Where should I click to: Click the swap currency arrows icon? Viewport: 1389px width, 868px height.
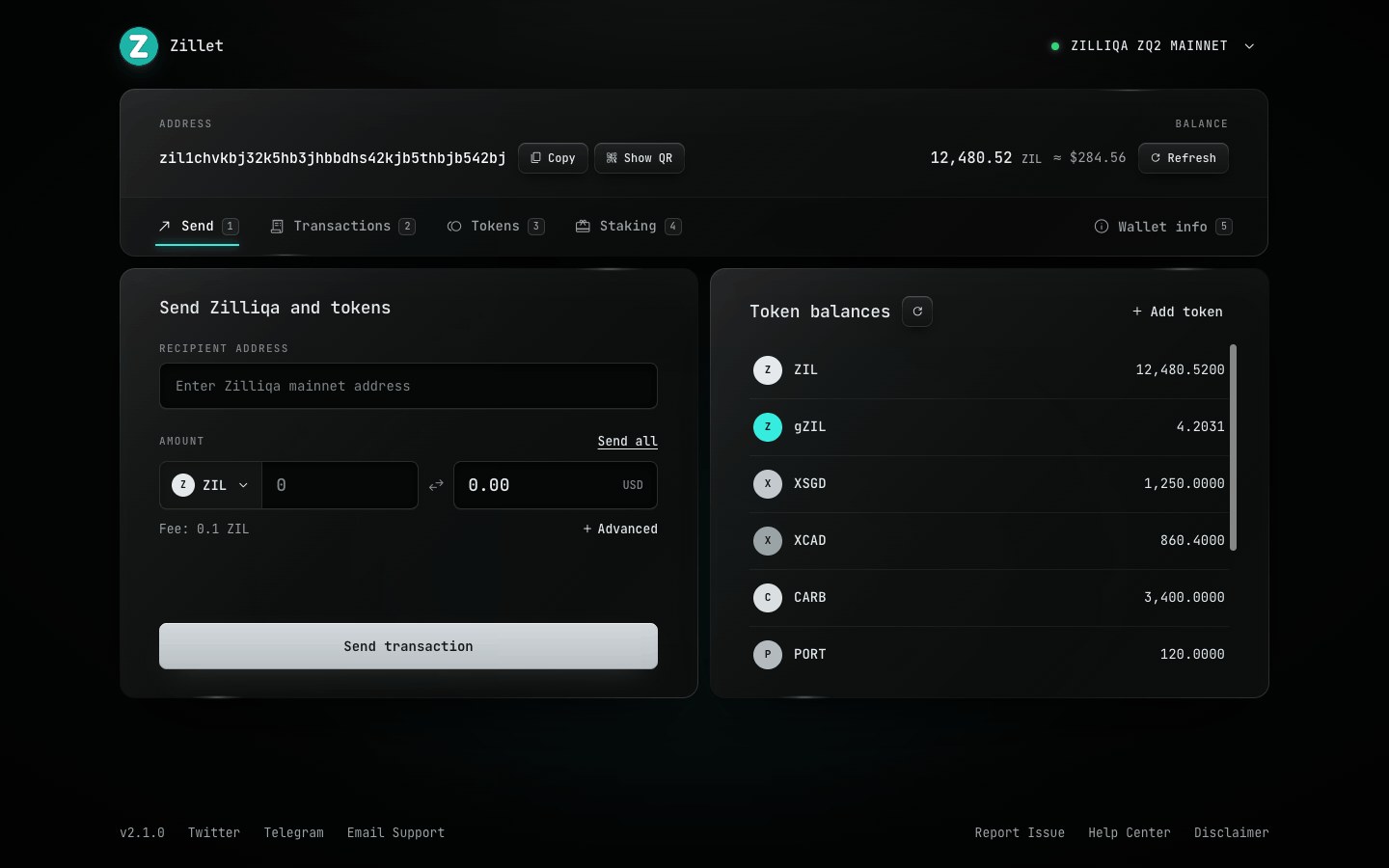(x=436, y=485)
